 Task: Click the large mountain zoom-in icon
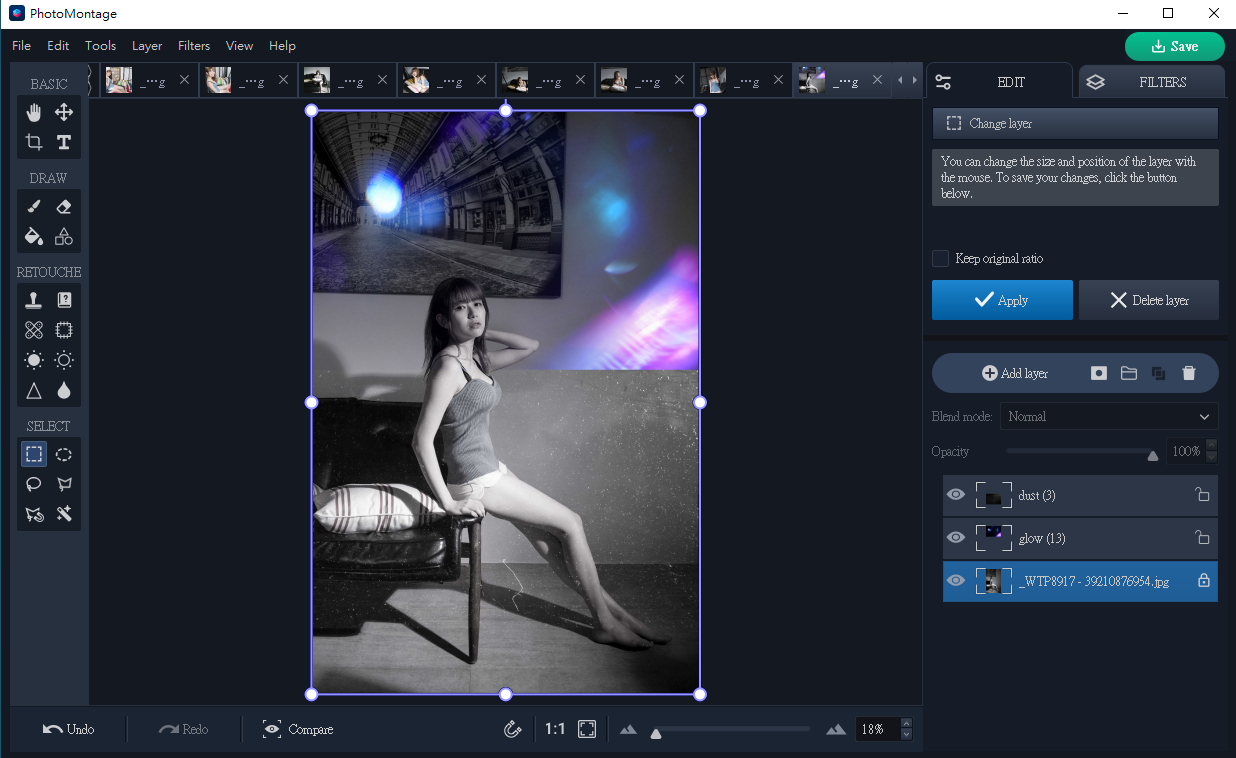coord(836,730)
